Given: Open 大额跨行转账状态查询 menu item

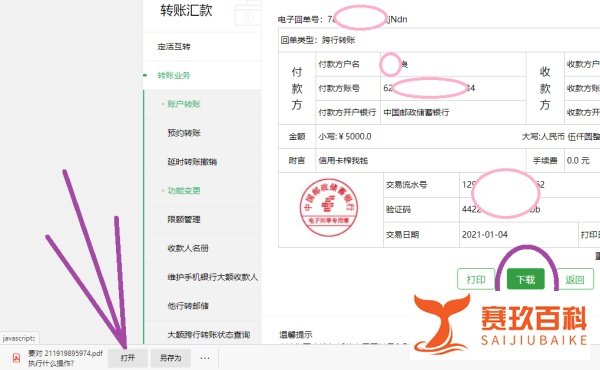Looking at the screenshot, I should pyautogui.click(x=209, y=335).
